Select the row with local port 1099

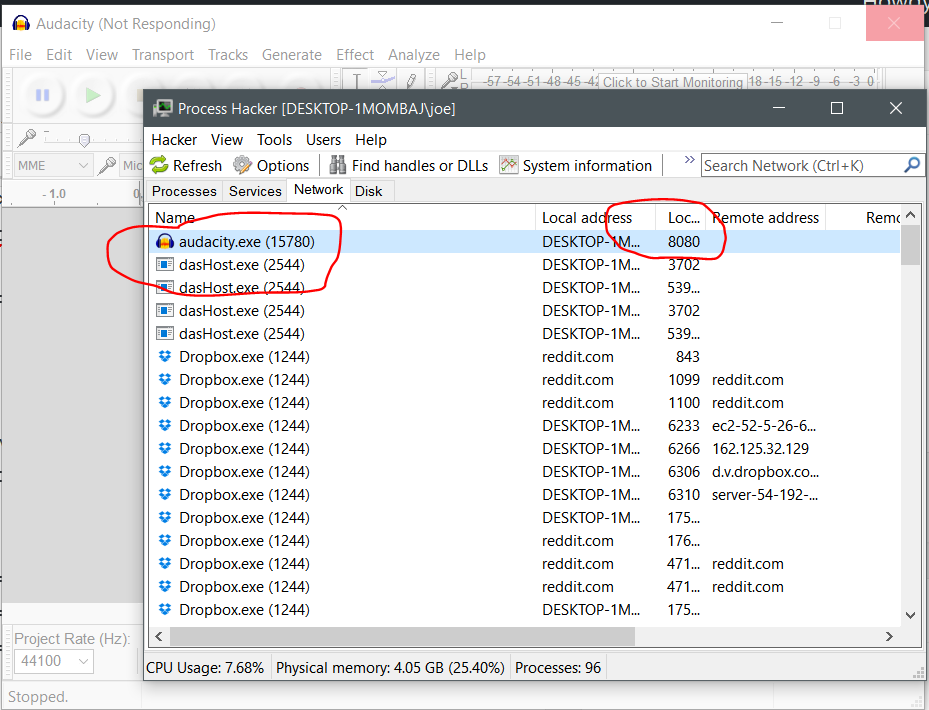(x=525, y=380)
